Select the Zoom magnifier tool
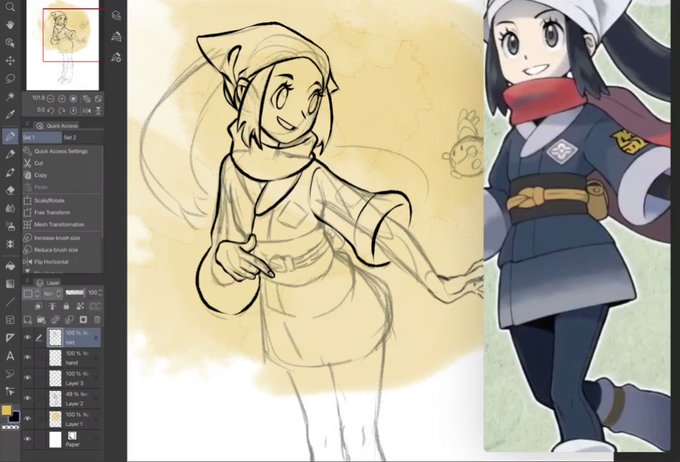Image resolution: width=680 pixels, height=462 pixels. pos(10,6)
